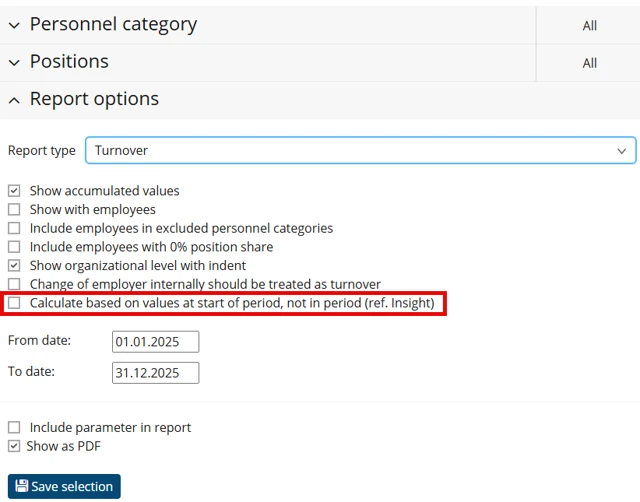Tick Include parameter in report

14,428
